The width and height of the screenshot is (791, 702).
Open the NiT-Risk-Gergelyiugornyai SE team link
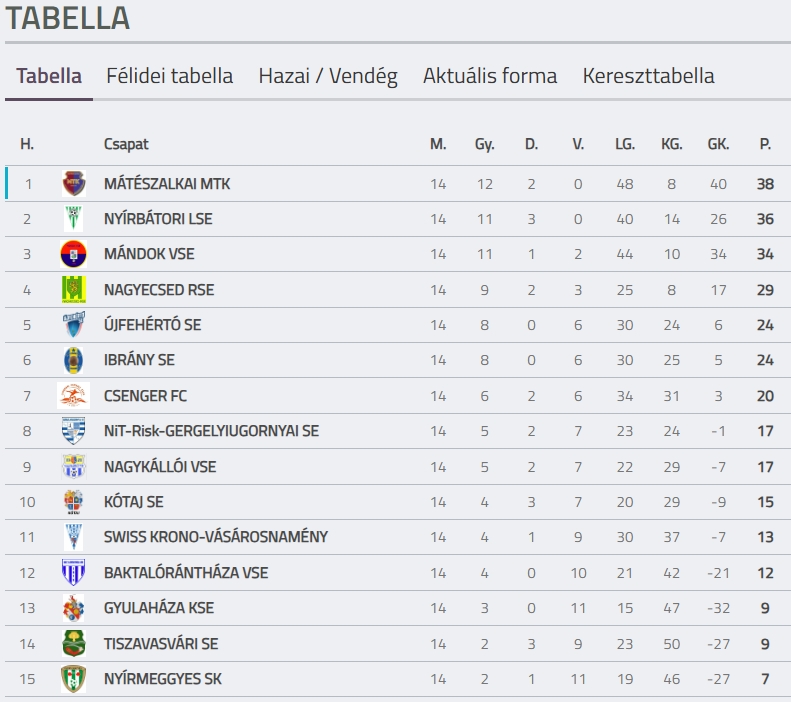coord(211,431)
